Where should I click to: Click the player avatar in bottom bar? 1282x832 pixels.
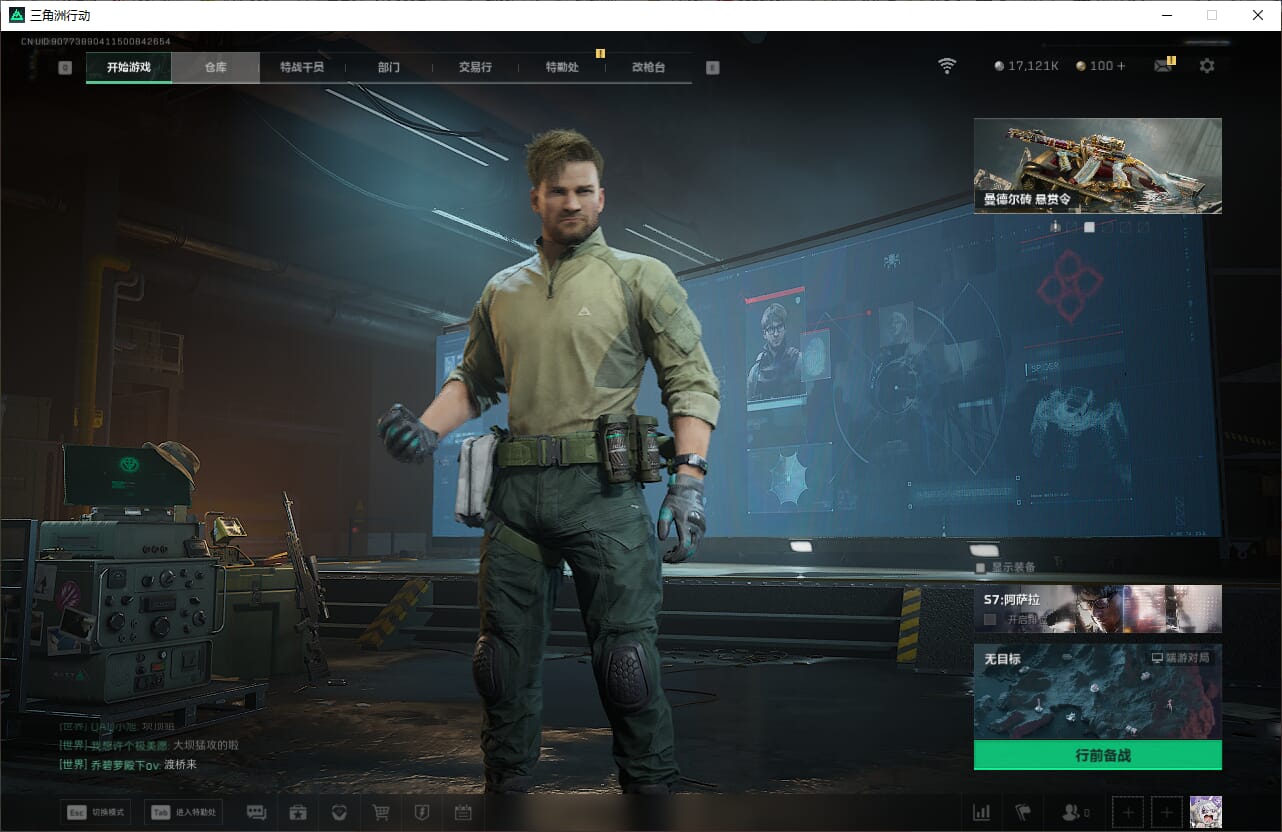[1206, 812]
